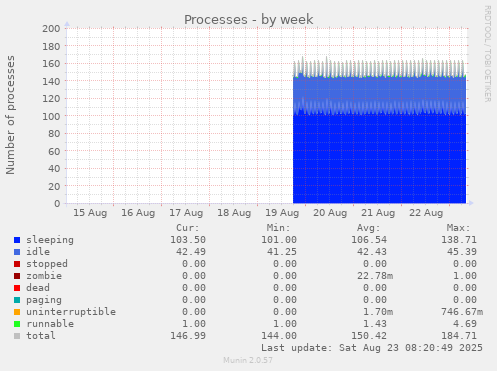Click total maximum value 184.71
497x371 pixels.
click(x=459, y=336)
